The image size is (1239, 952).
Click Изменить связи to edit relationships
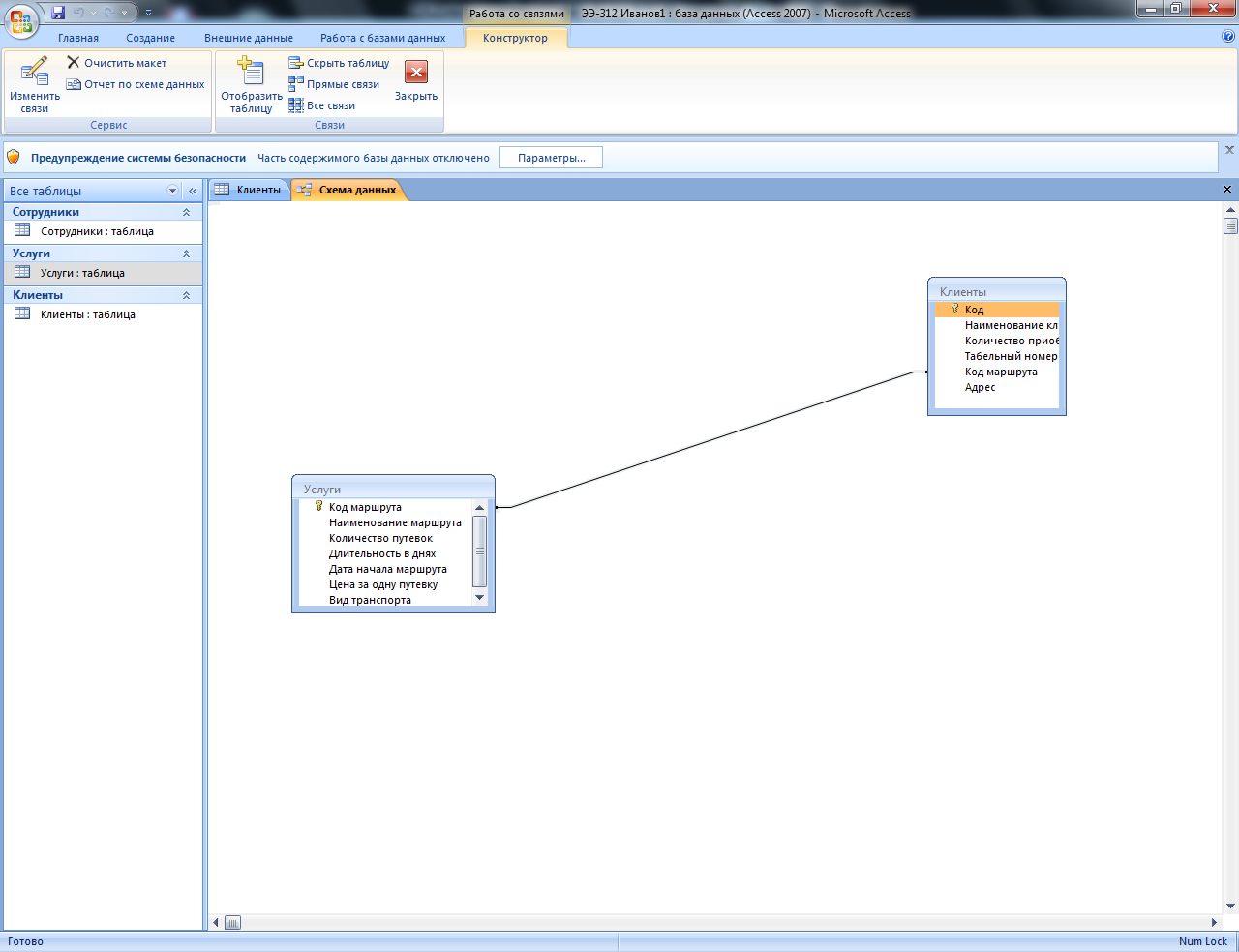(x=35, y=85)
